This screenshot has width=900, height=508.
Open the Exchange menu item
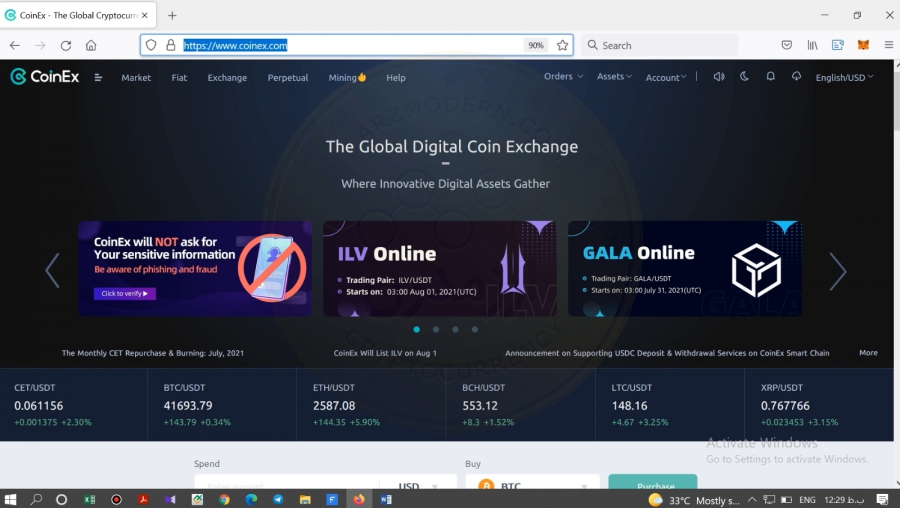227,77
